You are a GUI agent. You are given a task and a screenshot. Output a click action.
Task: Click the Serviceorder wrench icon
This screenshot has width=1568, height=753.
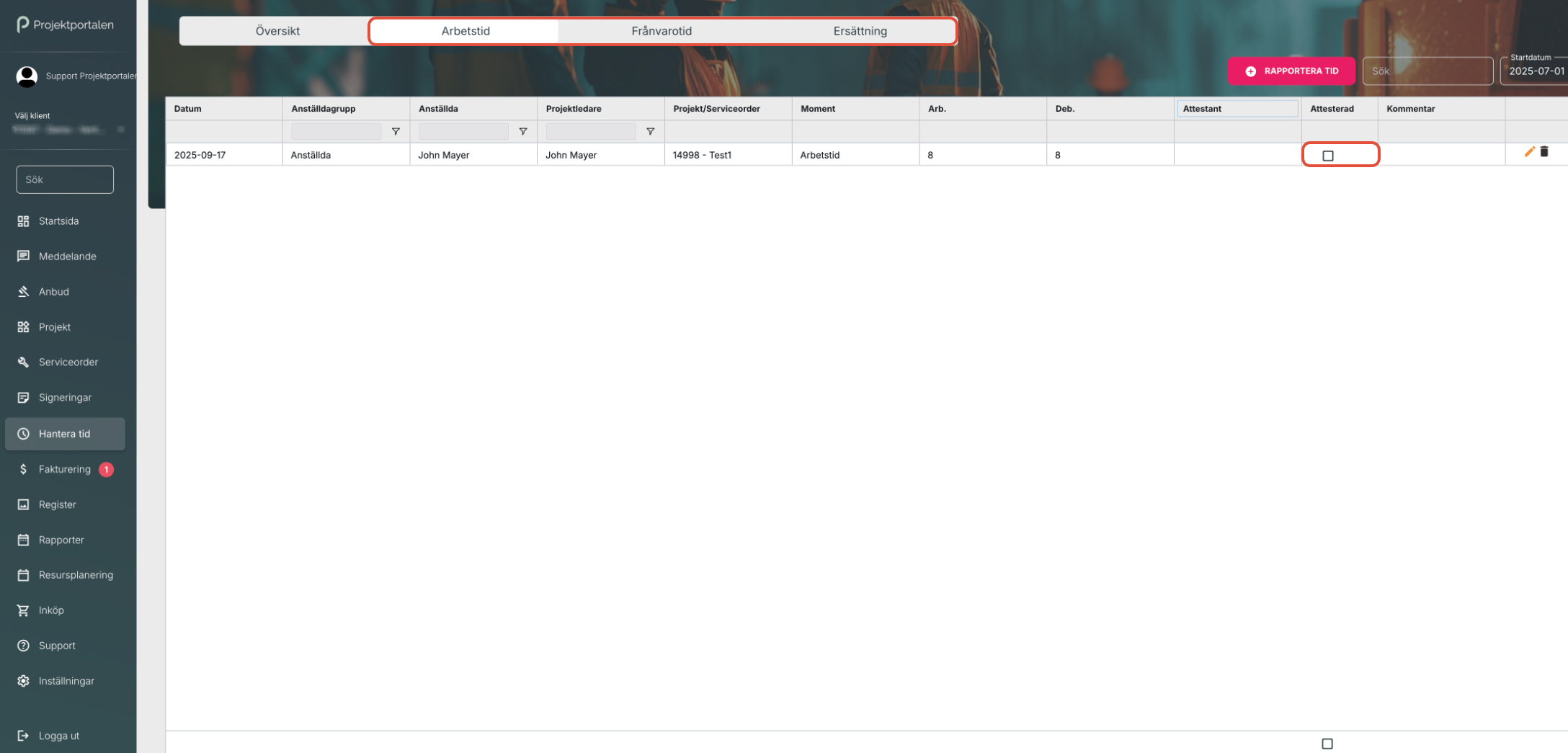click(x=23, y=362)
